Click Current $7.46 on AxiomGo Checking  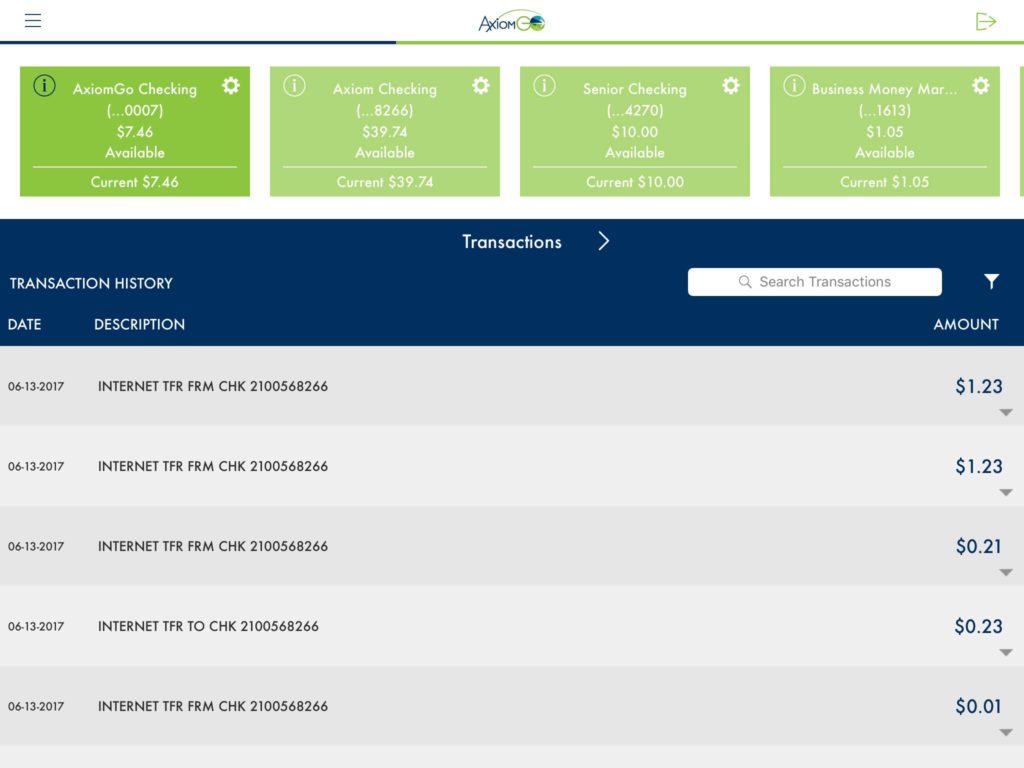coord(135,182)
